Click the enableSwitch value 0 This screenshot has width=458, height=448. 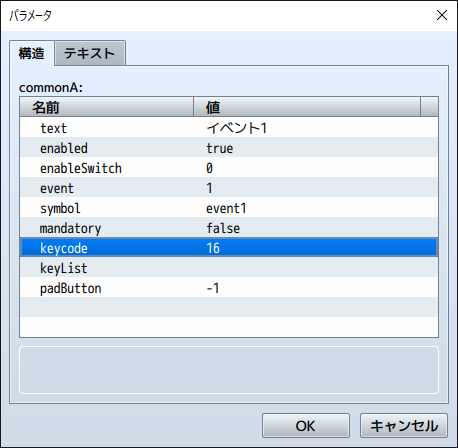coord(209,168)
